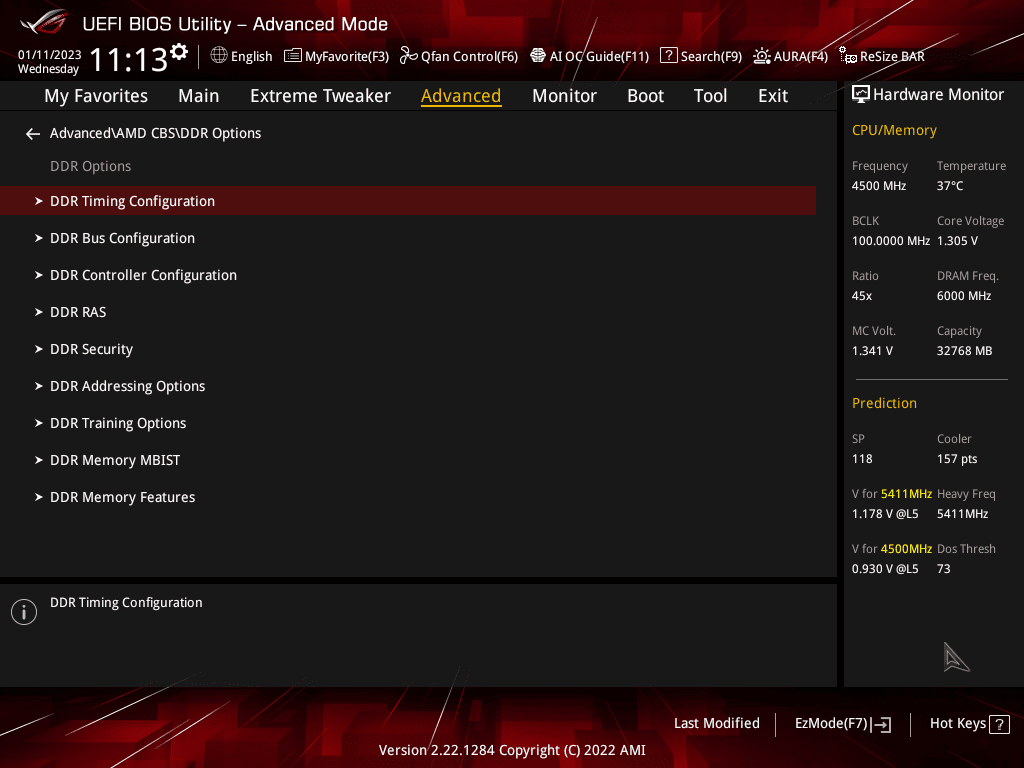Open ReSize BAR icon
This screenshot has width=1024, height=768.
click(848, 56)
